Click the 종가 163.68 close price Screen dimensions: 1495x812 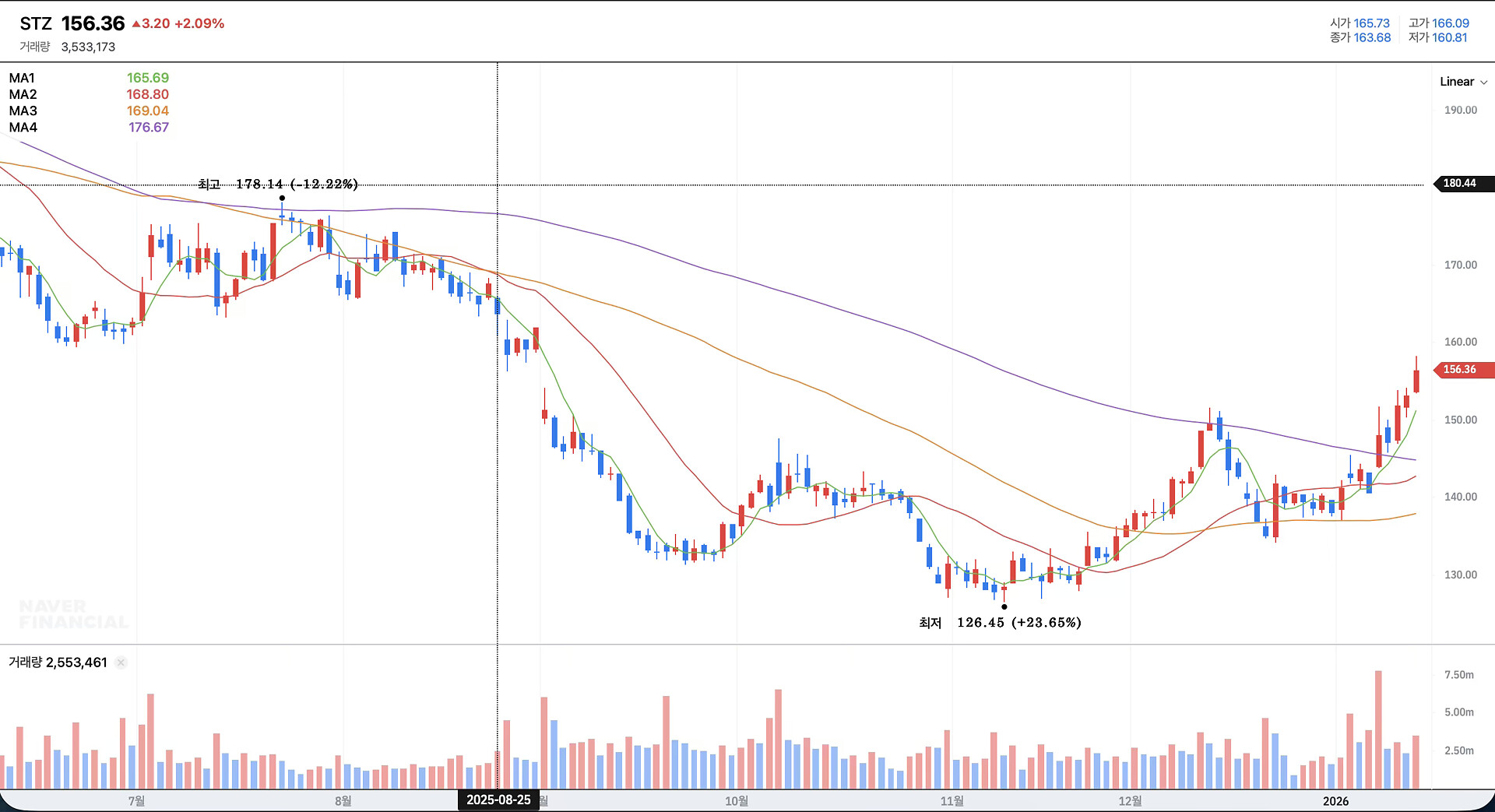click(1360, 37)
